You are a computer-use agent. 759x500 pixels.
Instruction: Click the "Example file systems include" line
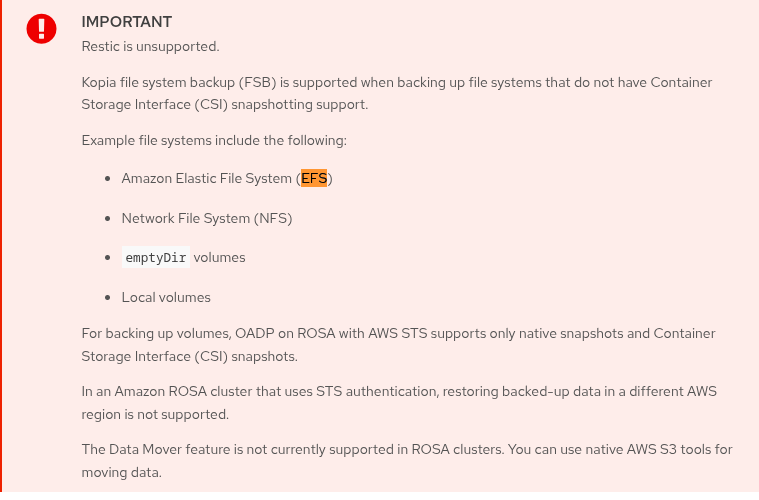pos(214,140)
